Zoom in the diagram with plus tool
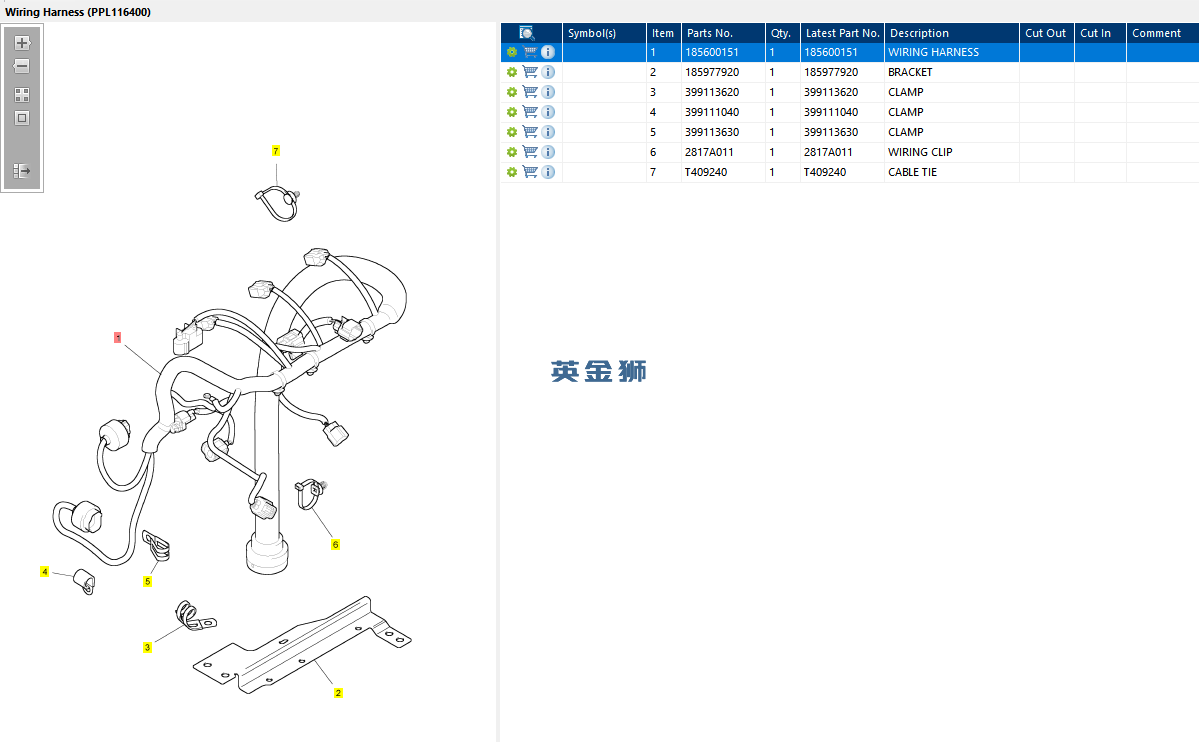Screen dimensions: 1199x742 (22, 43)
